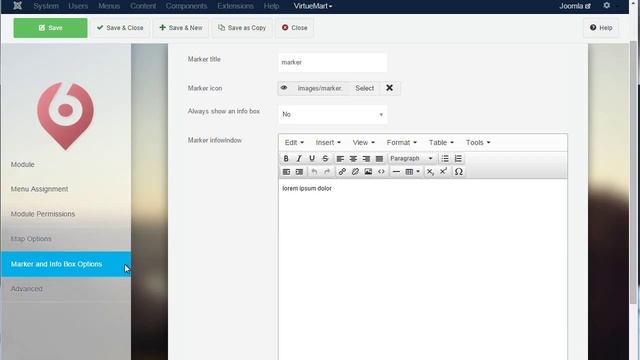Image resolution: width=640 pixels, height=360 pixels.
Task: Switch to the Advanced tab
Action: point(65,289)
